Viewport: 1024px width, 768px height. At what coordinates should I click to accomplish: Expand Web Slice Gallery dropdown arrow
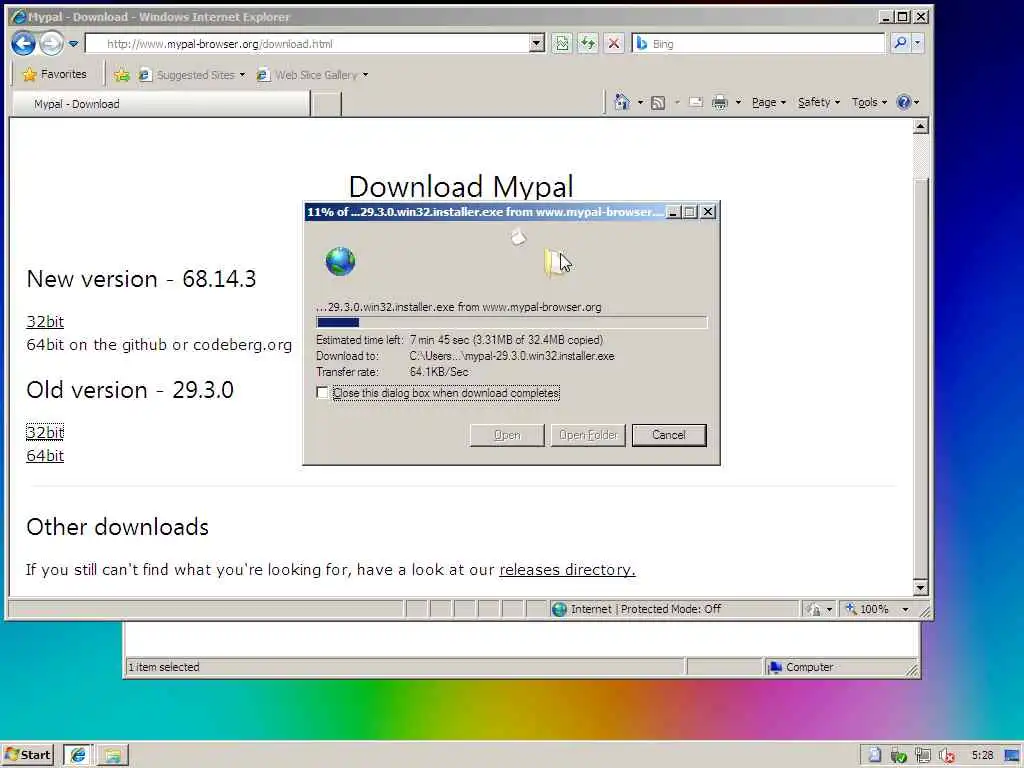(366, 75)
